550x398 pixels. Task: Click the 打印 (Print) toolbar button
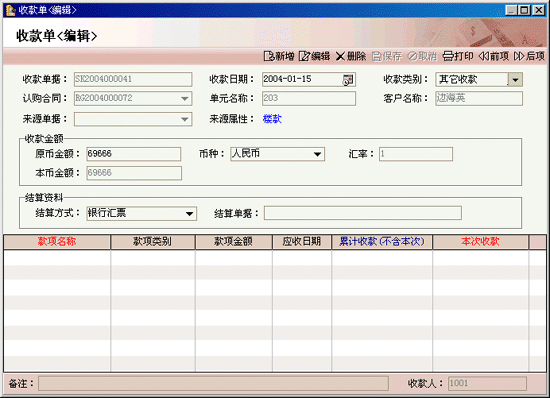tap(458, 56)
